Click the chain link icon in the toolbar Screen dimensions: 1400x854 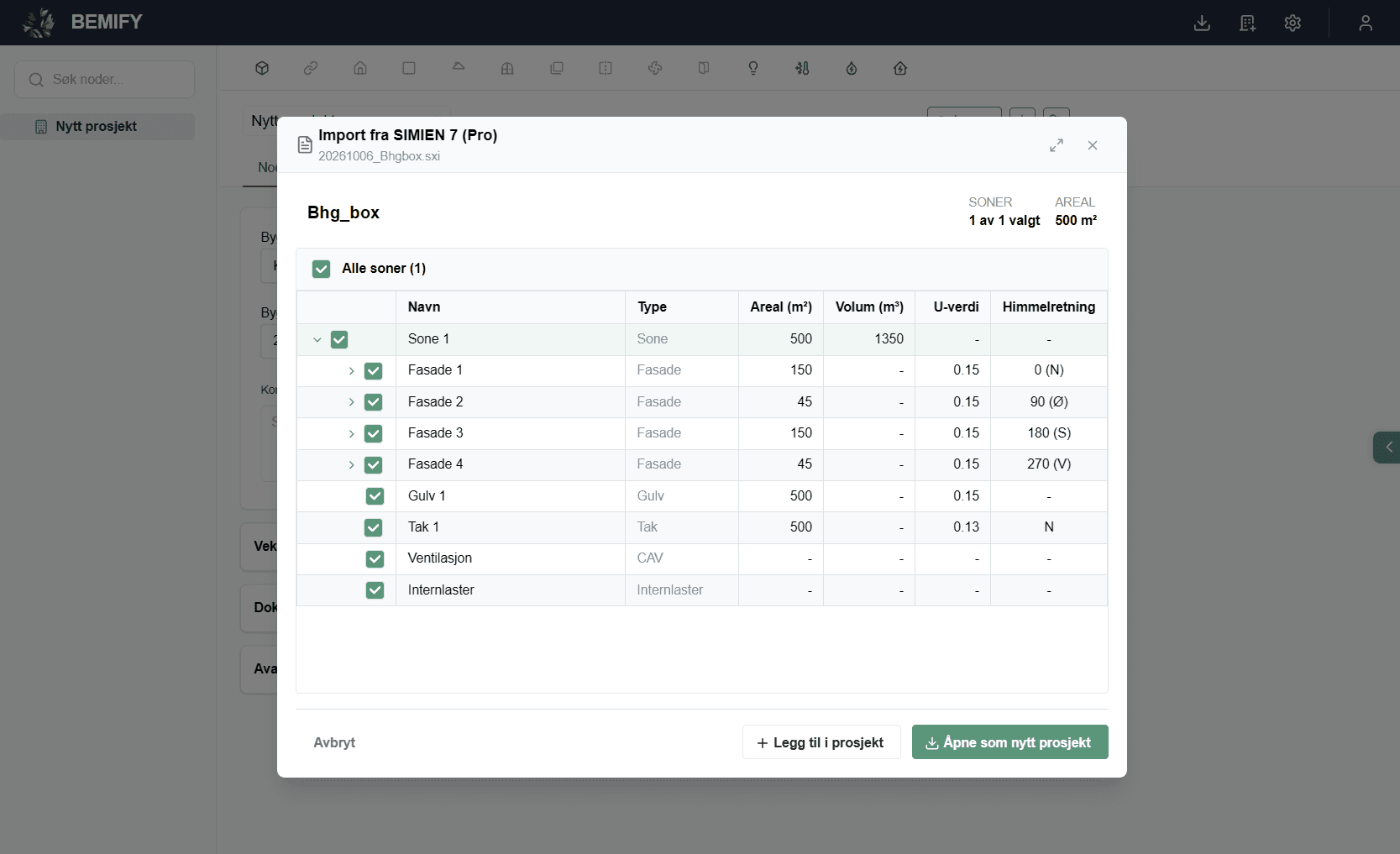point(311,68)
